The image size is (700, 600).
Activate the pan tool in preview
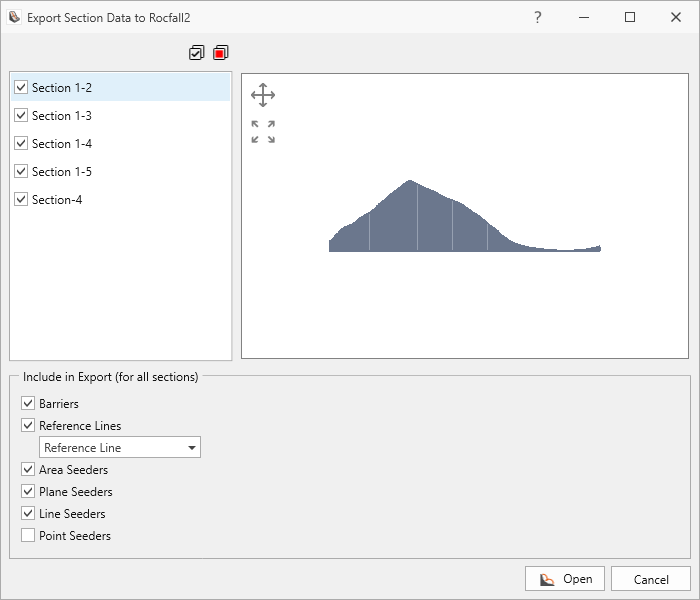click(x=263, y=95)
